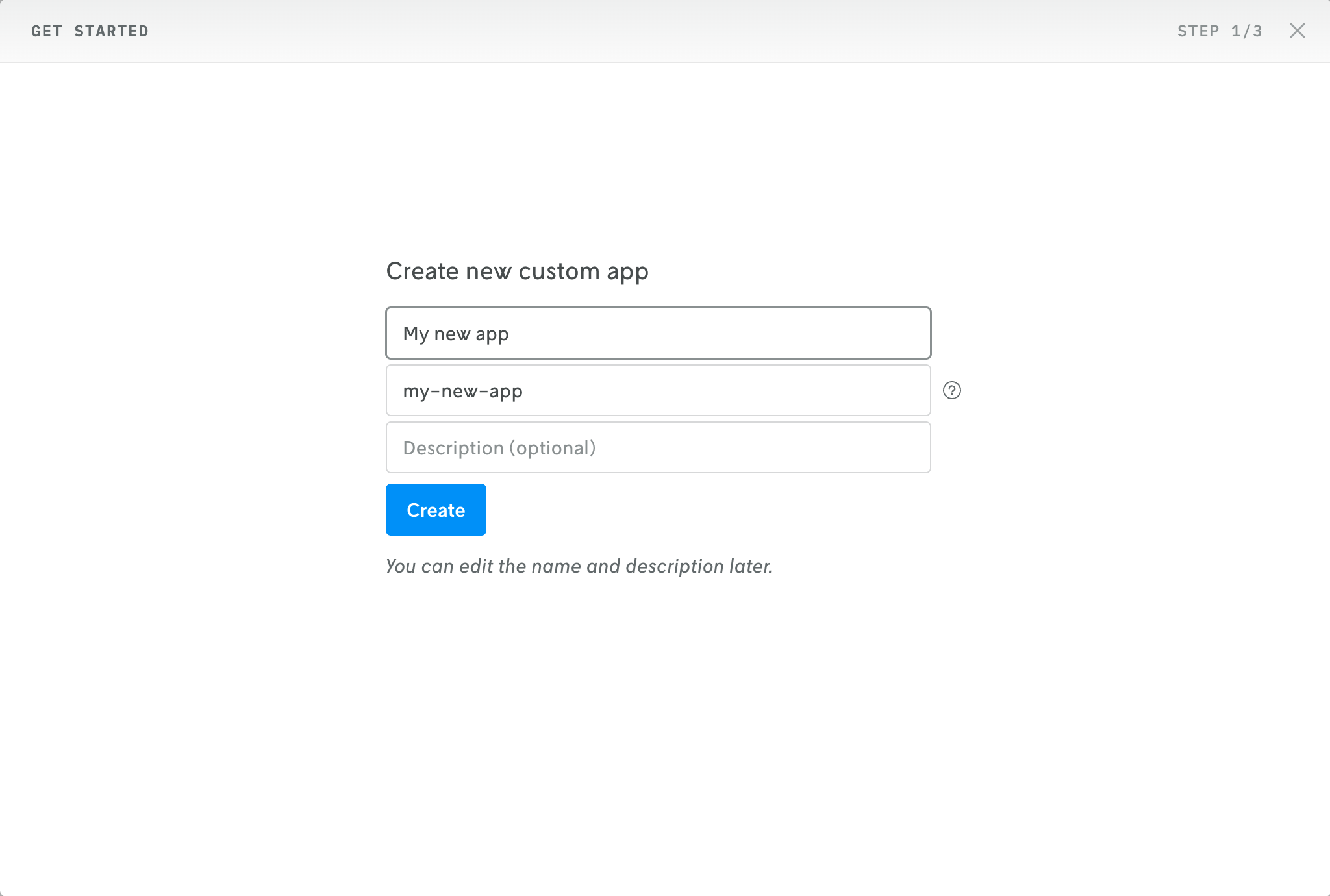Screen dimensions: 1330x896
Task: Click the X icon in the top right corner
Action: 1296,31
